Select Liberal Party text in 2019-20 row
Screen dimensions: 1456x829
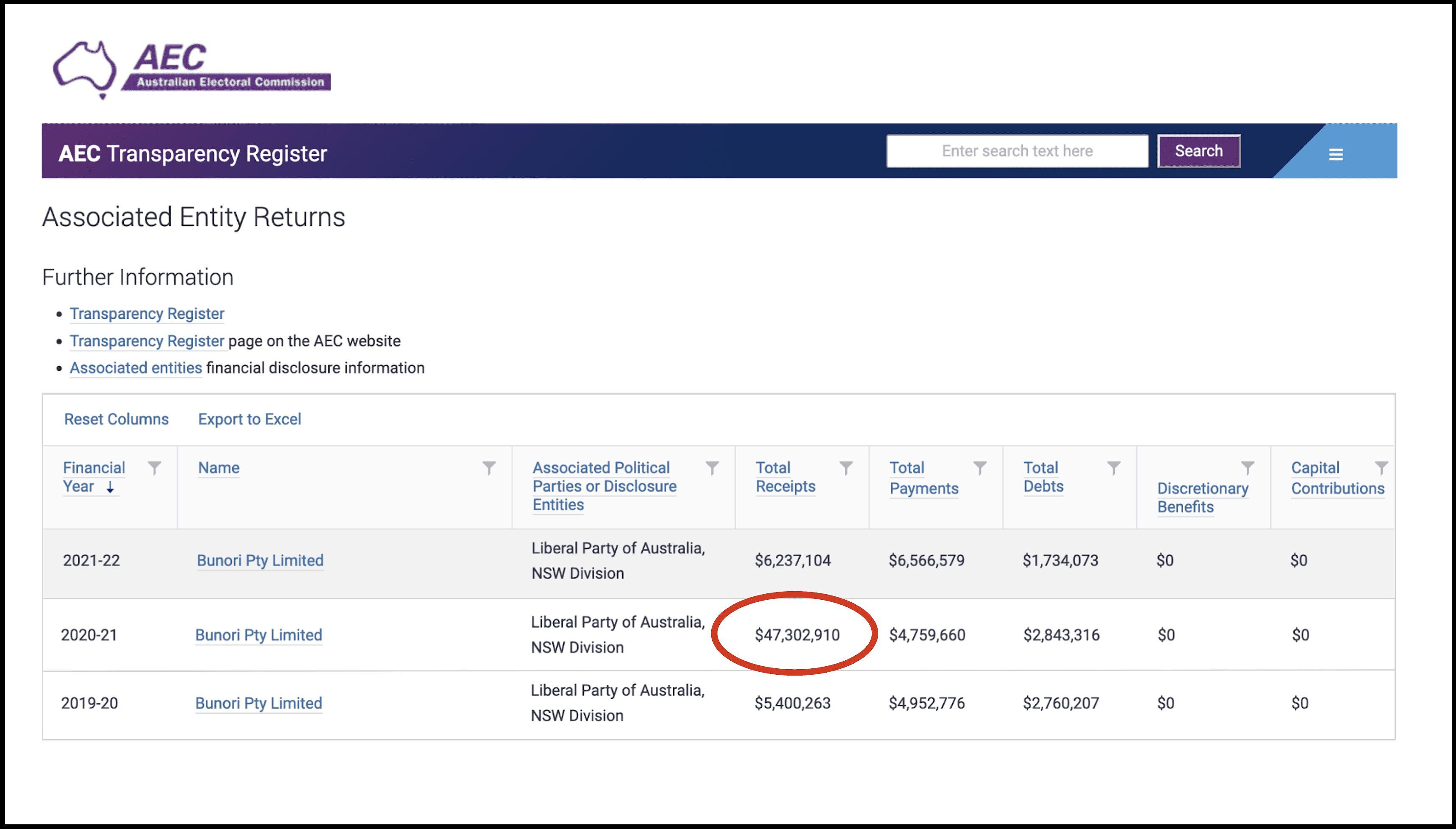coord(617,703)
